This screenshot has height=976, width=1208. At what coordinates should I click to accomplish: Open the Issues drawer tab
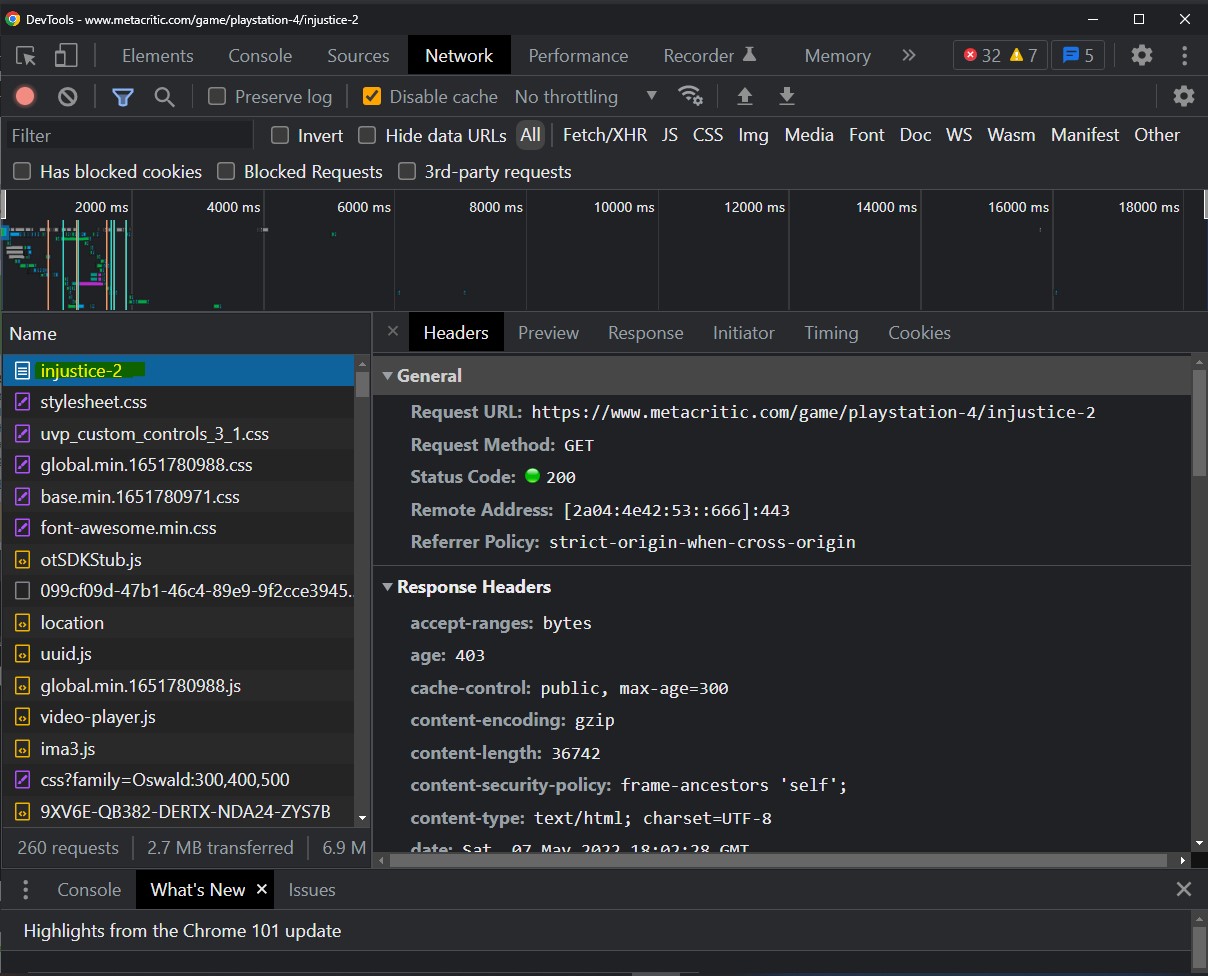click(x=312, y=890)
